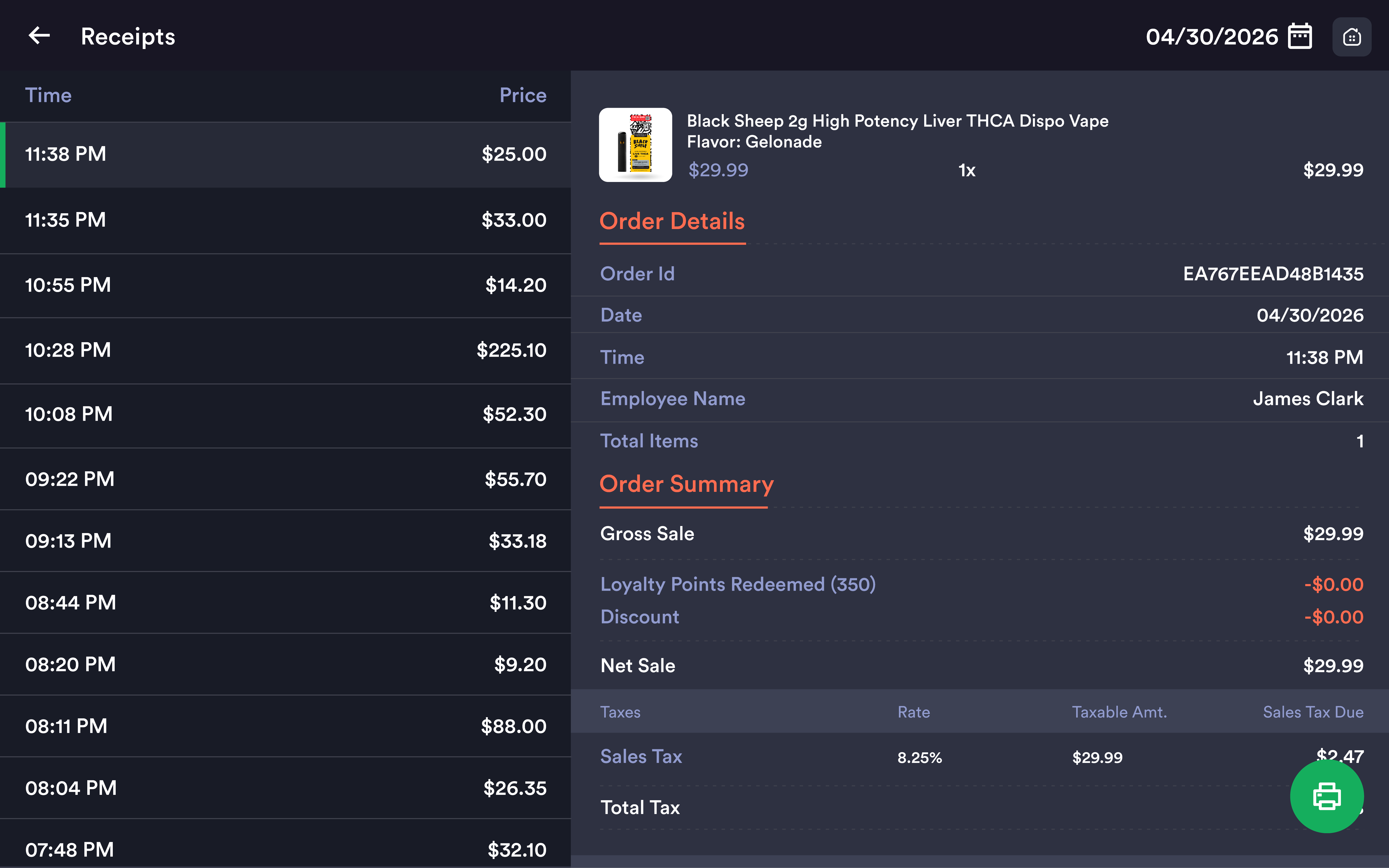View the 08:44 PM receipt for $11.30
This screenshot has width=1389, height=868.
click(x=285, y=603)
